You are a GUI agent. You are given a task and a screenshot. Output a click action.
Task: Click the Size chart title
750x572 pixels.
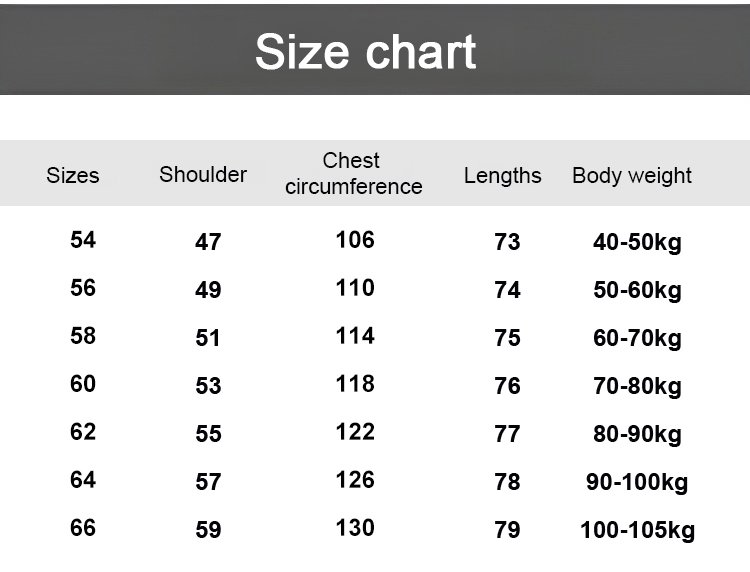pos(365,52)
